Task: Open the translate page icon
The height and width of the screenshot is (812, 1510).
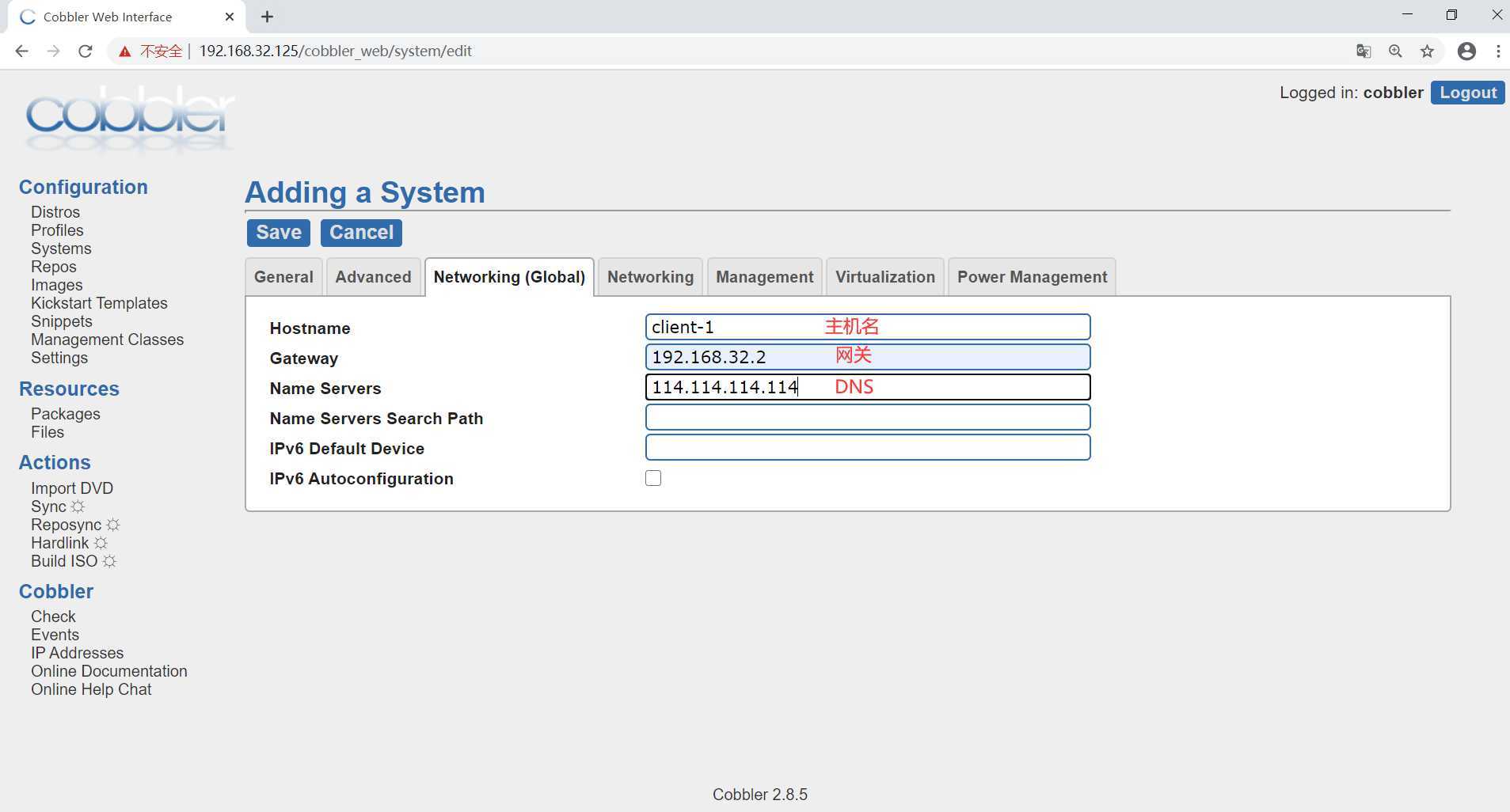Action: (1364, 51)
